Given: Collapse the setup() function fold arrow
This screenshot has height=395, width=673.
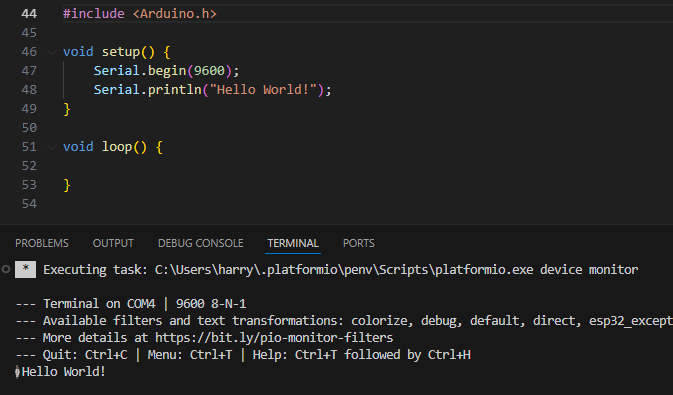Looking at the screenshot, I should click(x=52, y=52).
